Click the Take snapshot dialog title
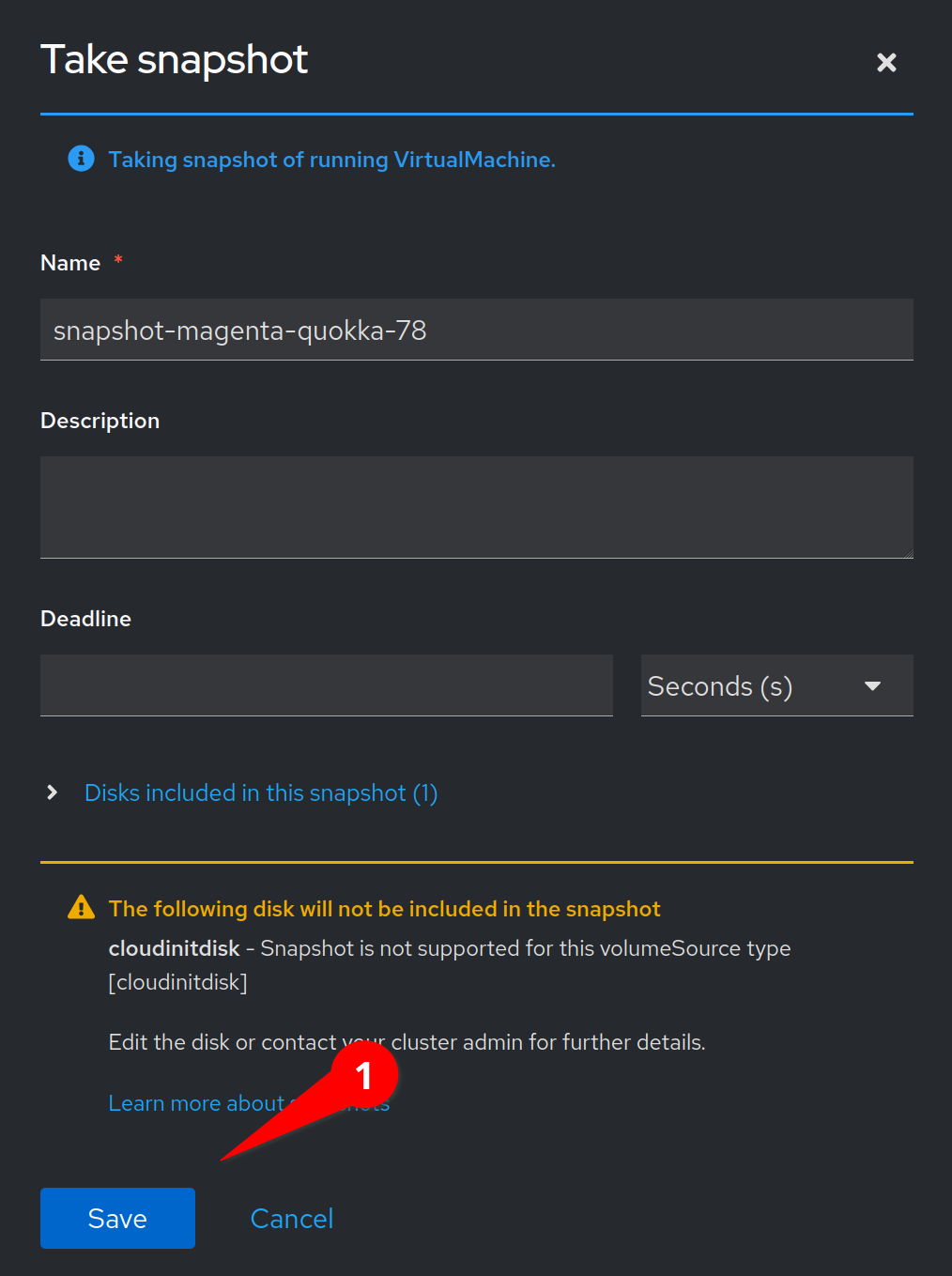 (175, 60)
